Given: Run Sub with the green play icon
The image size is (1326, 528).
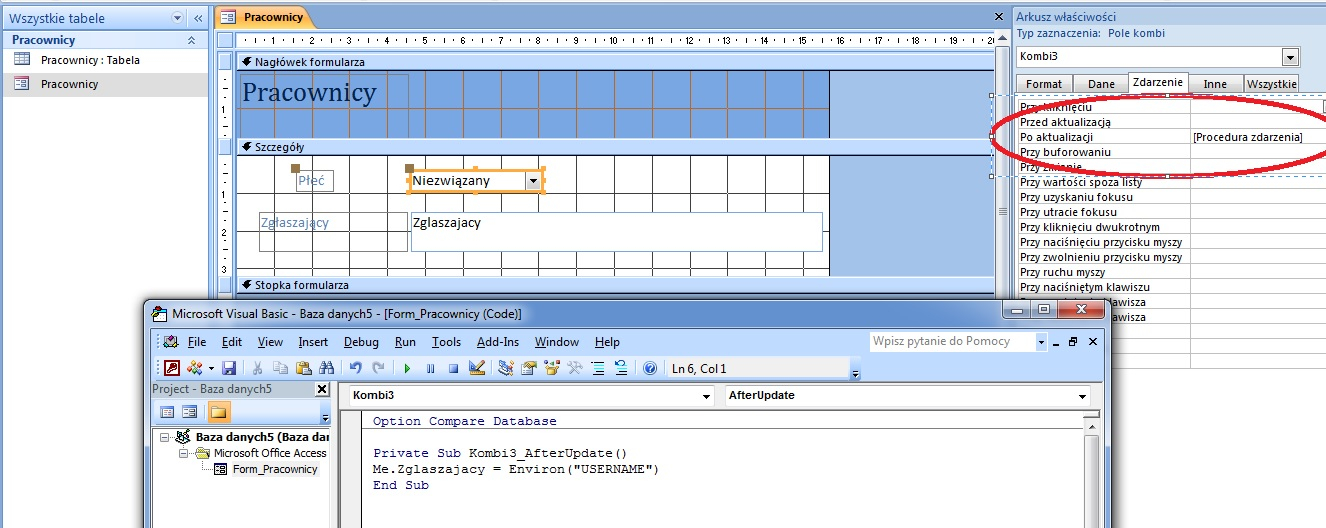Looking at the screenshot, I should (x=407, y=368).
